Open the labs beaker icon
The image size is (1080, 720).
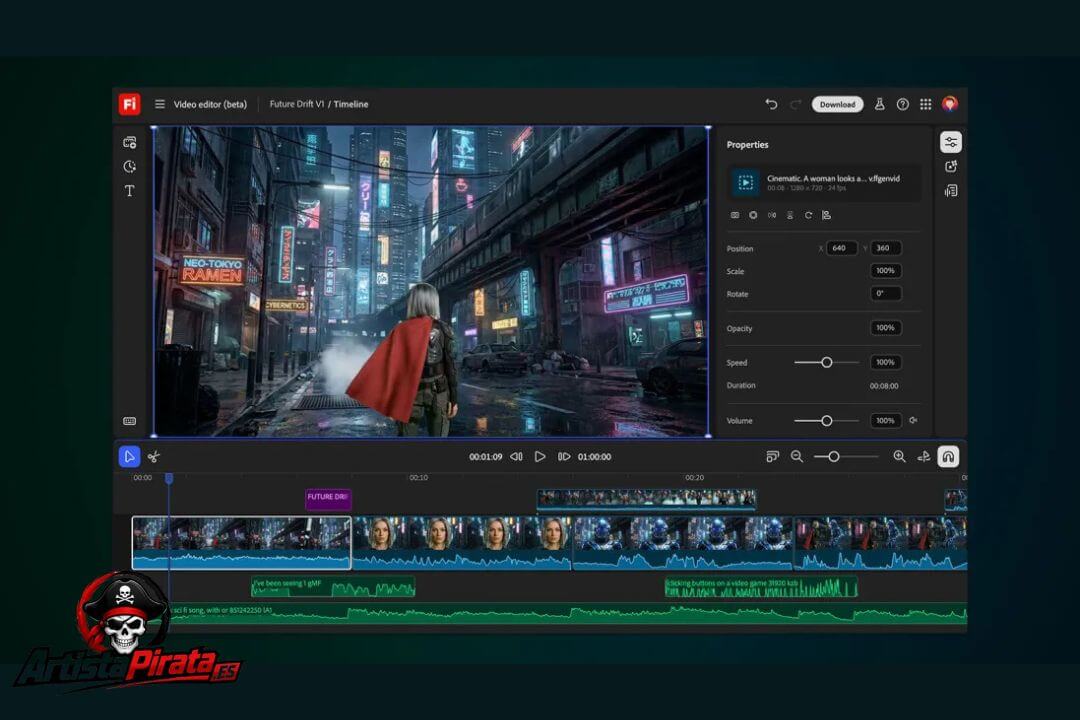(880, 104)
